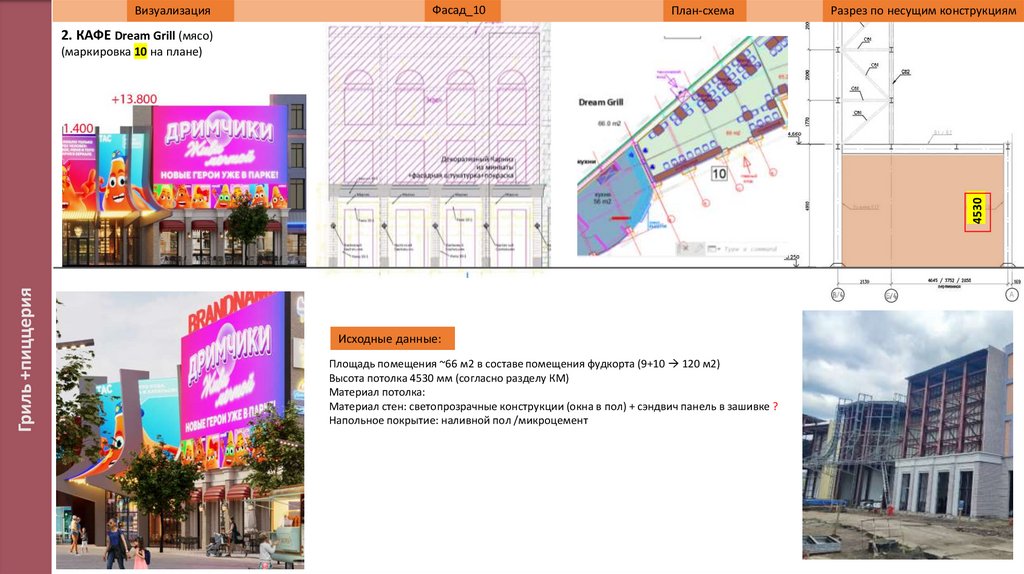Click the '66.0 m2' area label
The image size is (1024, 574).
click(x=609, y=123)
